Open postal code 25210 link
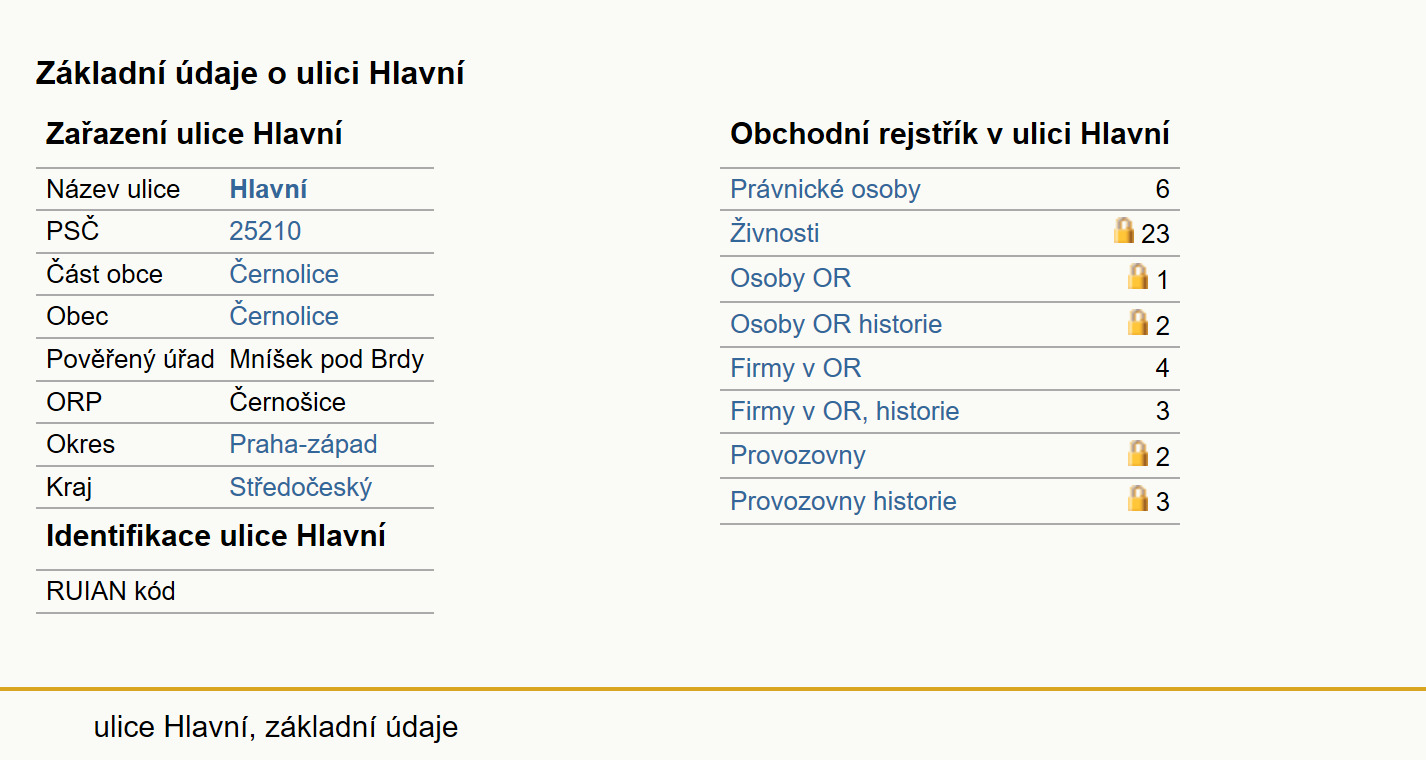Screen dimensions: 1426x760 (x=265, y=232)
